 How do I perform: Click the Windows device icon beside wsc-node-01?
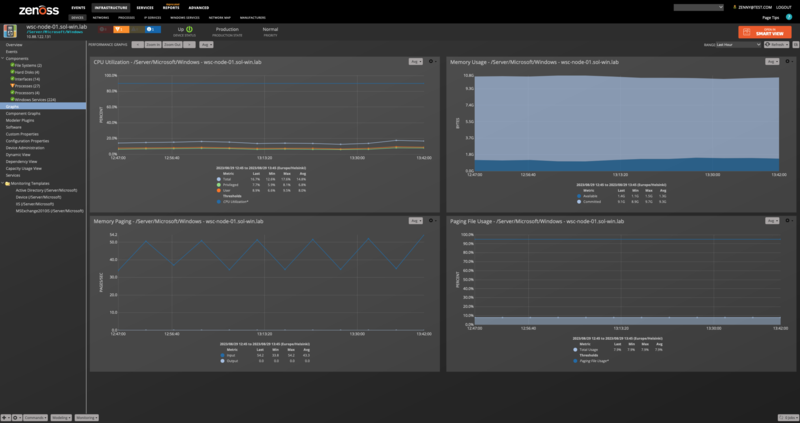coord(10,31)
